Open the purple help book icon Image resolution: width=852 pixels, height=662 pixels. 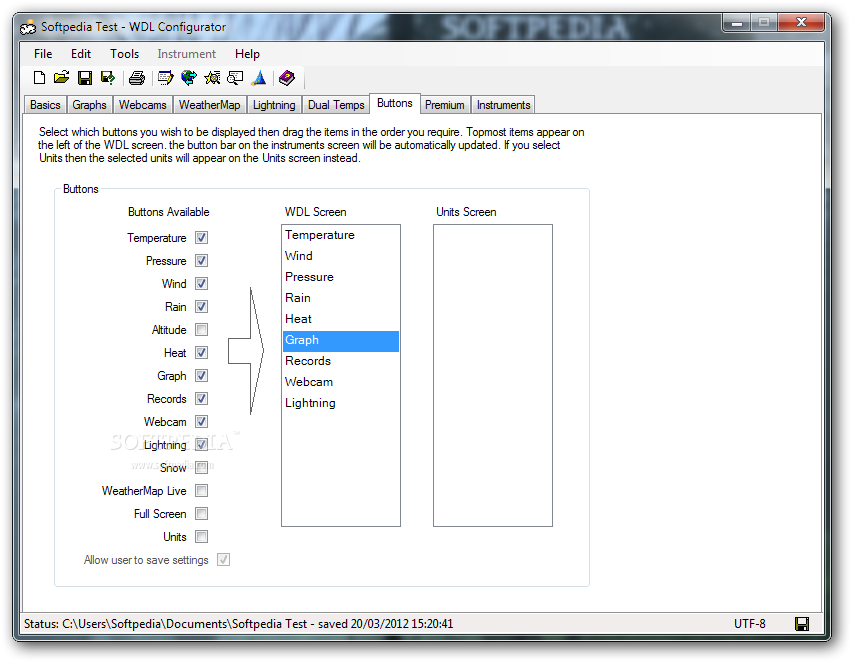(287, 78)
